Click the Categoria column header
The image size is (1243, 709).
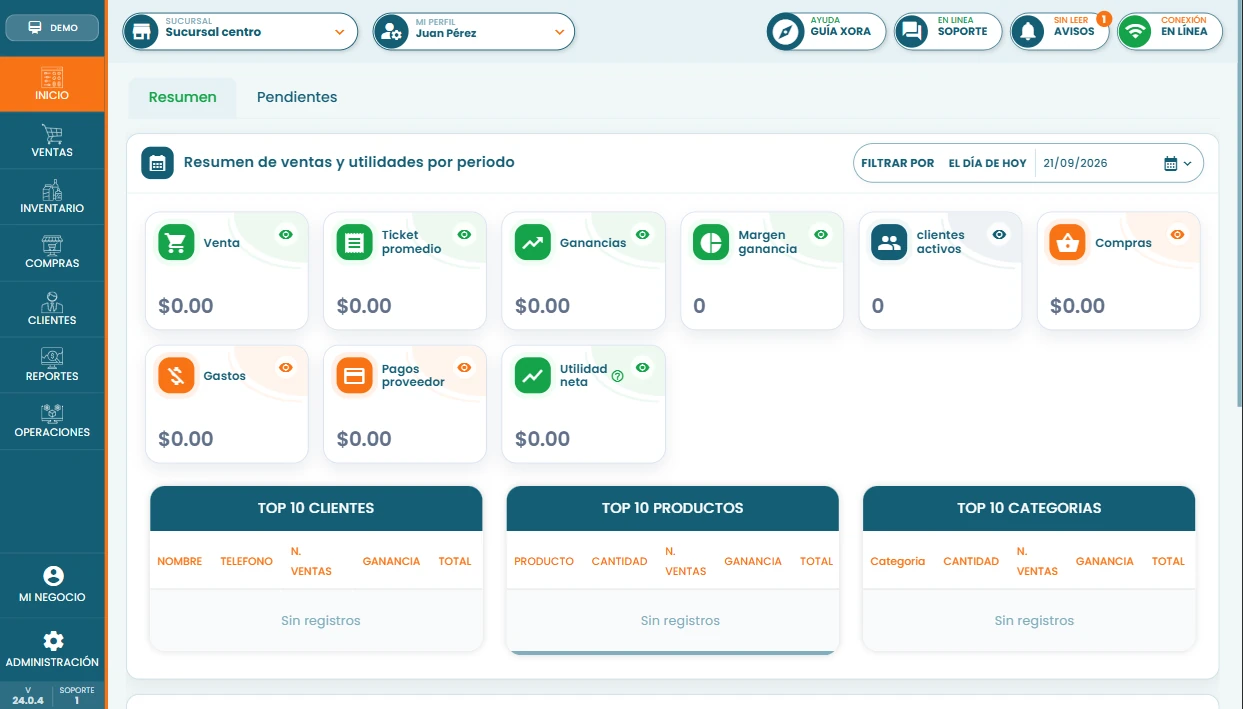[x=898, y=561]
